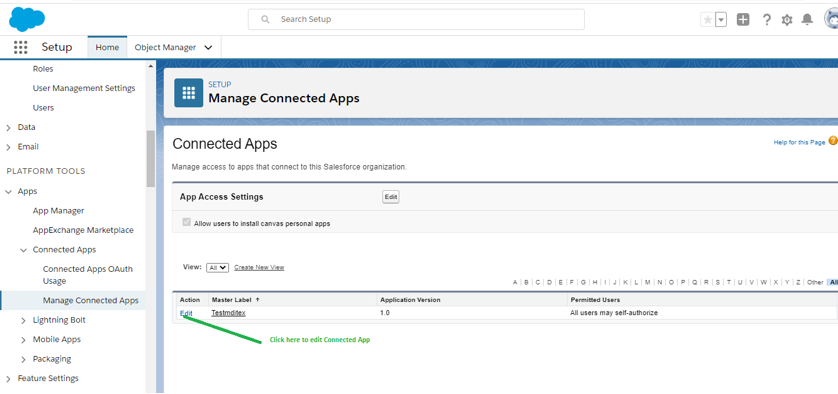Open the setup gear icon
This screenshot has height=394, width=838.
787,20
